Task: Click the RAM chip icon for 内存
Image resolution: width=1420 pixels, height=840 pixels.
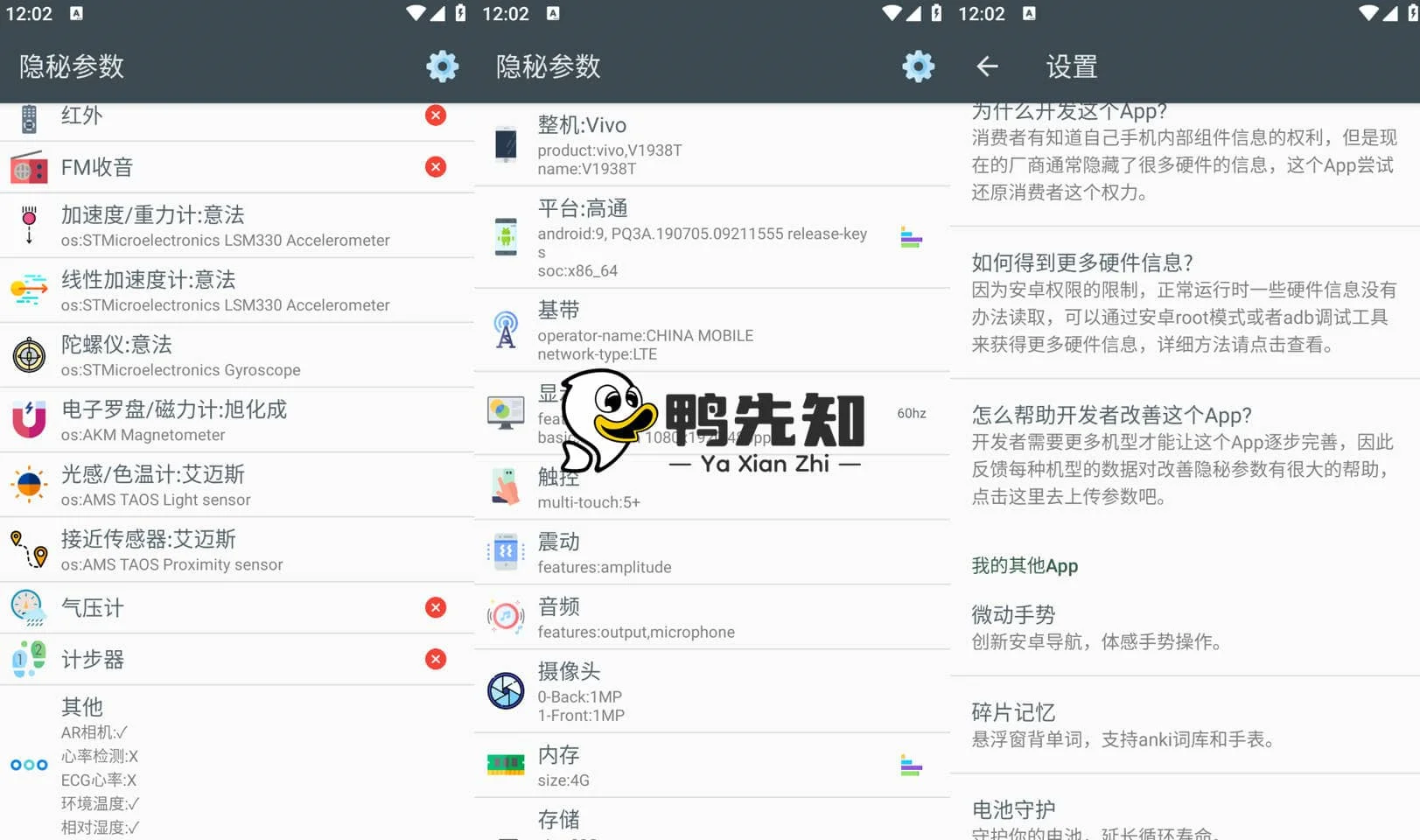Action: coord(505,764)
